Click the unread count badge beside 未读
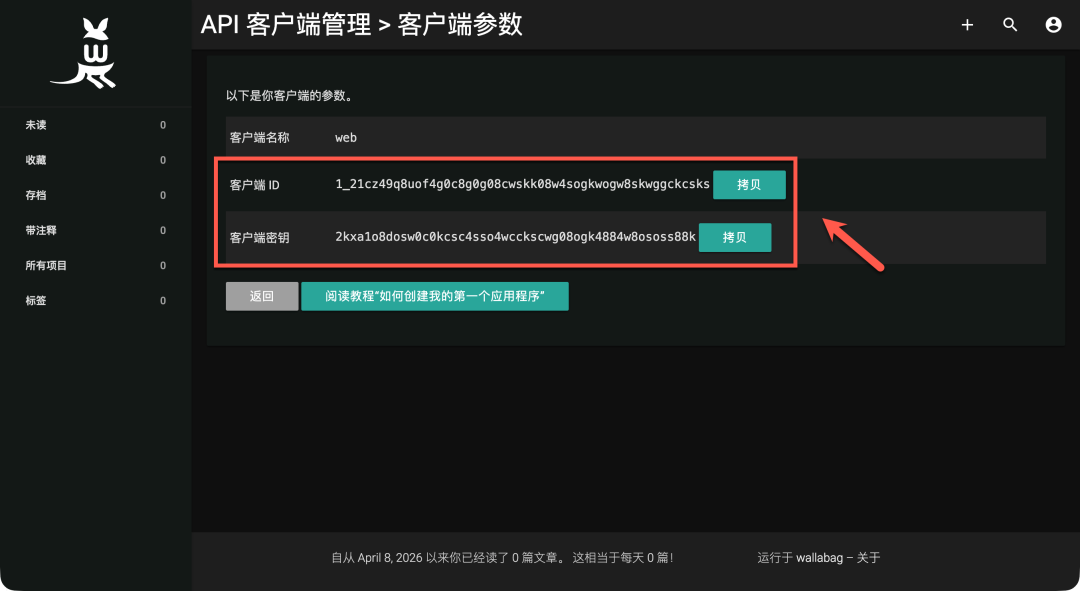 pyautogui.click(x=163, y=125)
